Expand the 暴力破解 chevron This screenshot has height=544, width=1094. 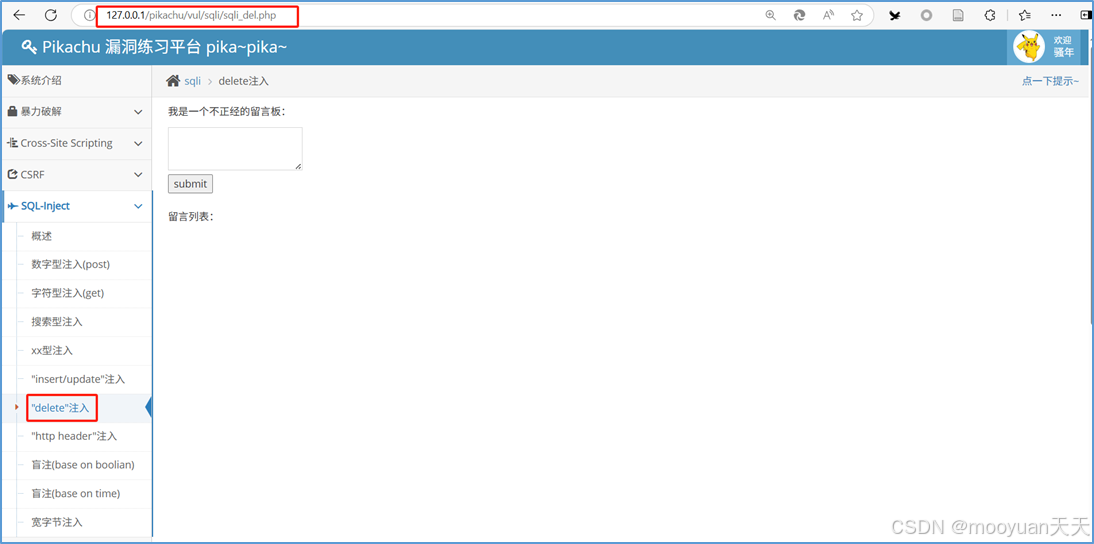coord(138,112)
